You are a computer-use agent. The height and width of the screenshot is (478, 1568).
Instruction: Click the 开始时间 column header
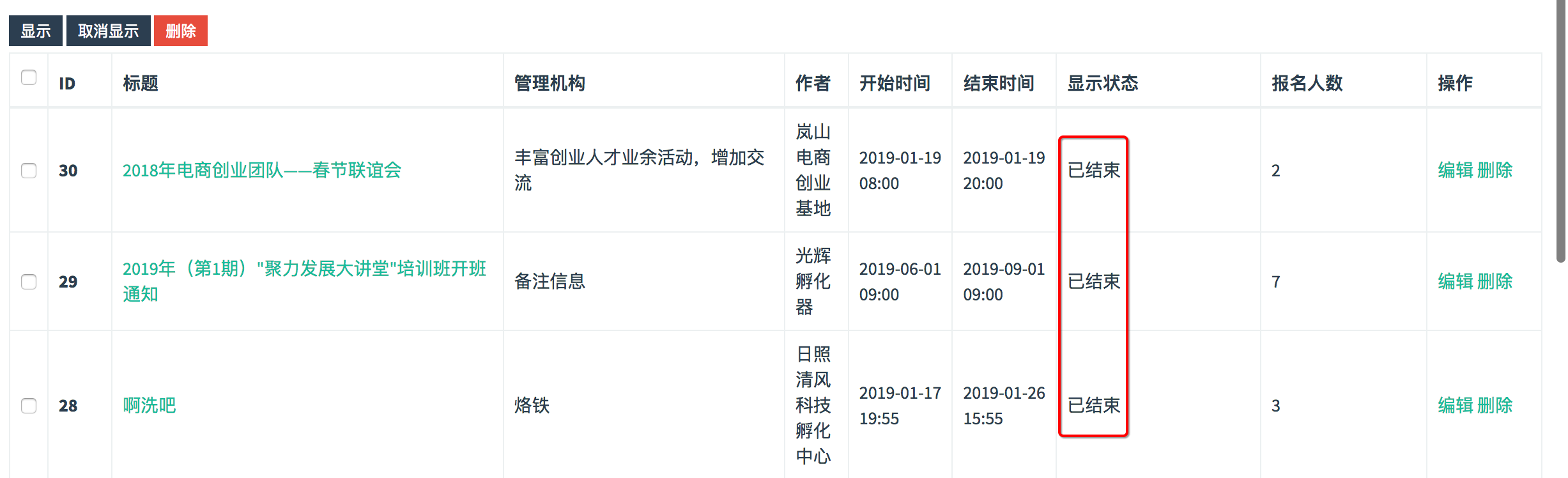click(x=895, y=83)
